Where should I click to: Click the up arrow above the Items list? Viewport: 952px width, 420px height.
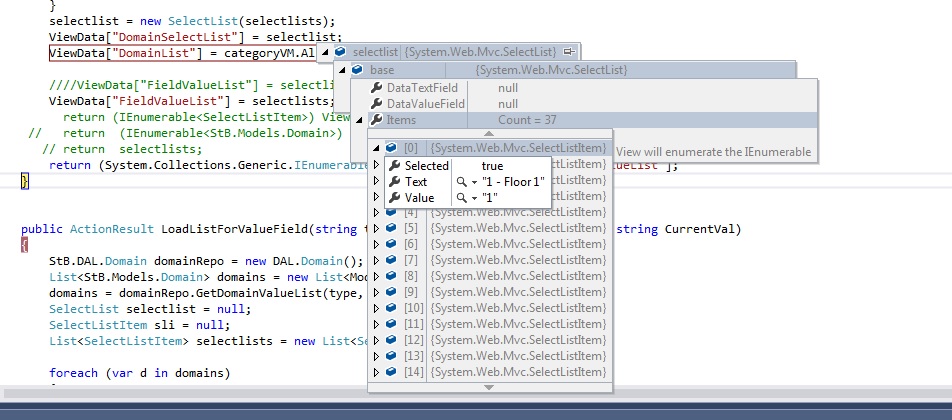[x=489, y=134]
